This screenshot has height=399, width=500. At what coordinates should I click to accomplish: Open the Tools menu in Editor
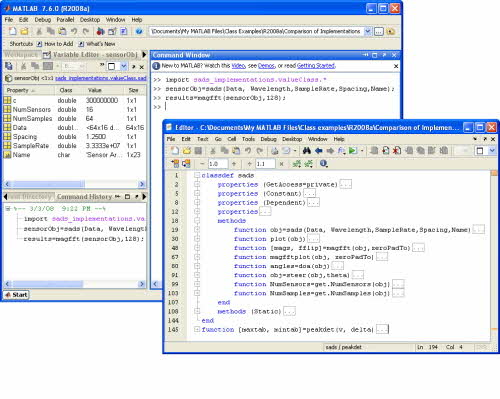point(248,139)
